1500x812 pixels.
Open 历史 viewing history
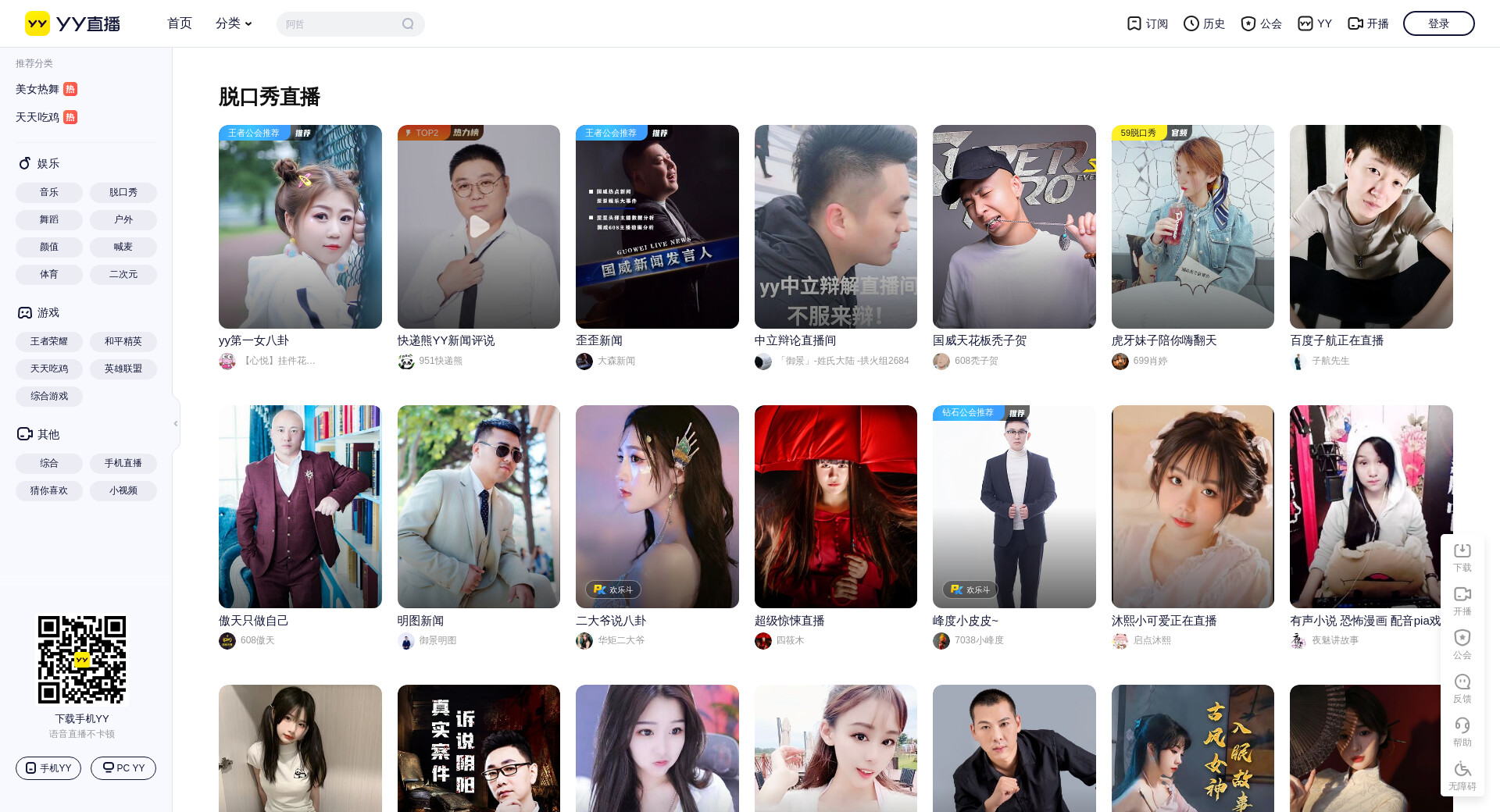1204,23
